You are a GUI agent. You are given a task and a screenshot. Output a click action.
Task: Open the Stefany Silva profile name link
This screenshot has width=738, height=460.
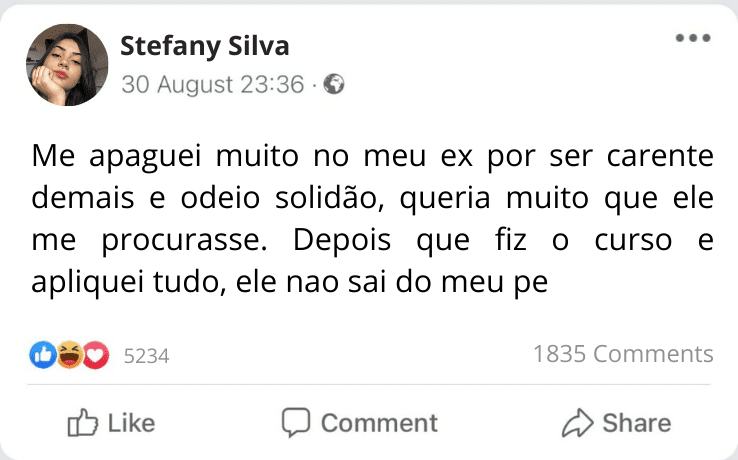click(x=205, y=46)
